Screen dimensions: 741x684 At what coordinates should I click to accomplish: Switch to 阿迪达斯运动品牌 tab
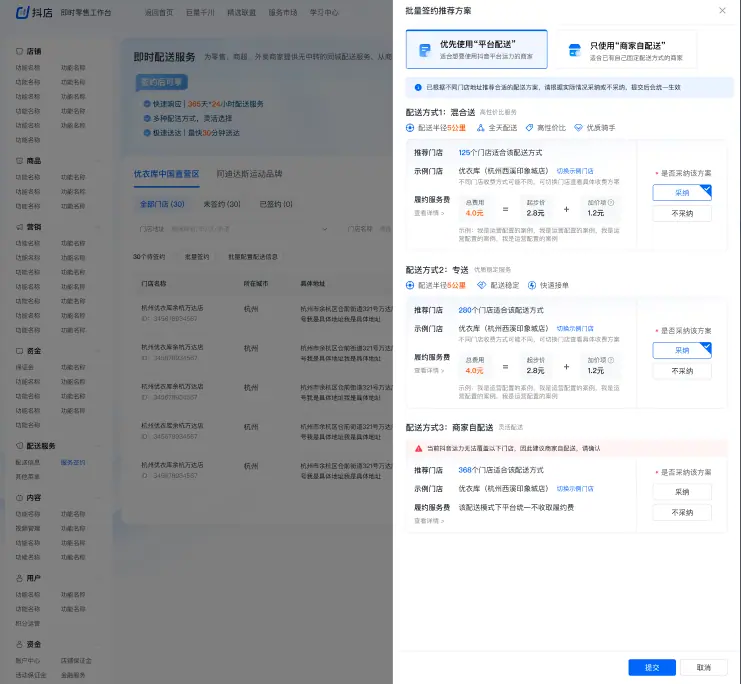tap(249, 174)
